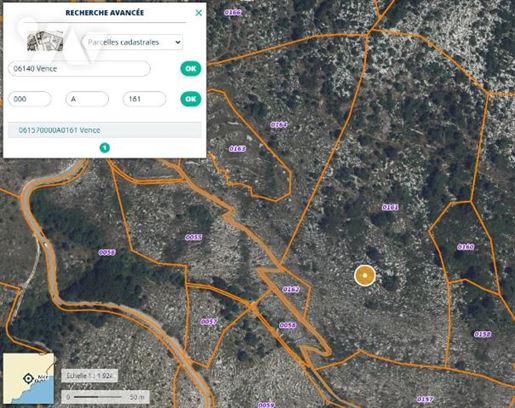Validate parcel search with second OK button
The width and height of the screenshot is (515, 408).
(x=191, y=99)
